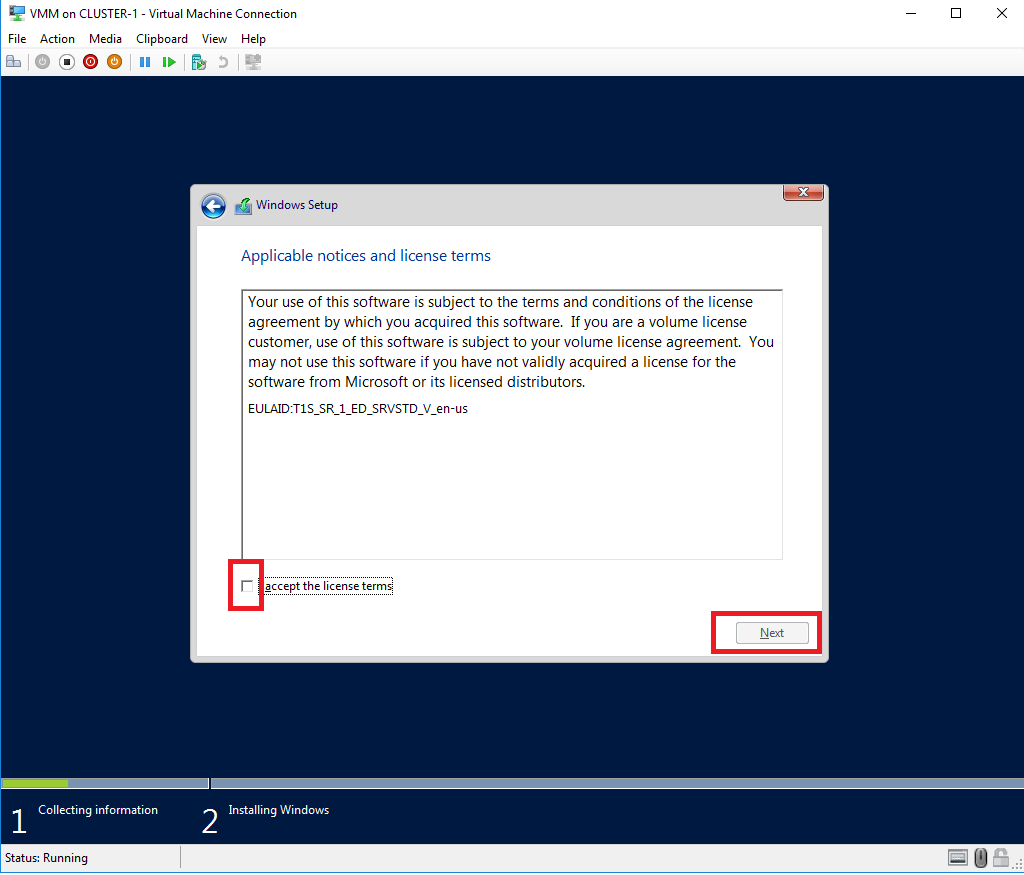Go back using the blue arrow in Windows Setup

click(214, 206)
